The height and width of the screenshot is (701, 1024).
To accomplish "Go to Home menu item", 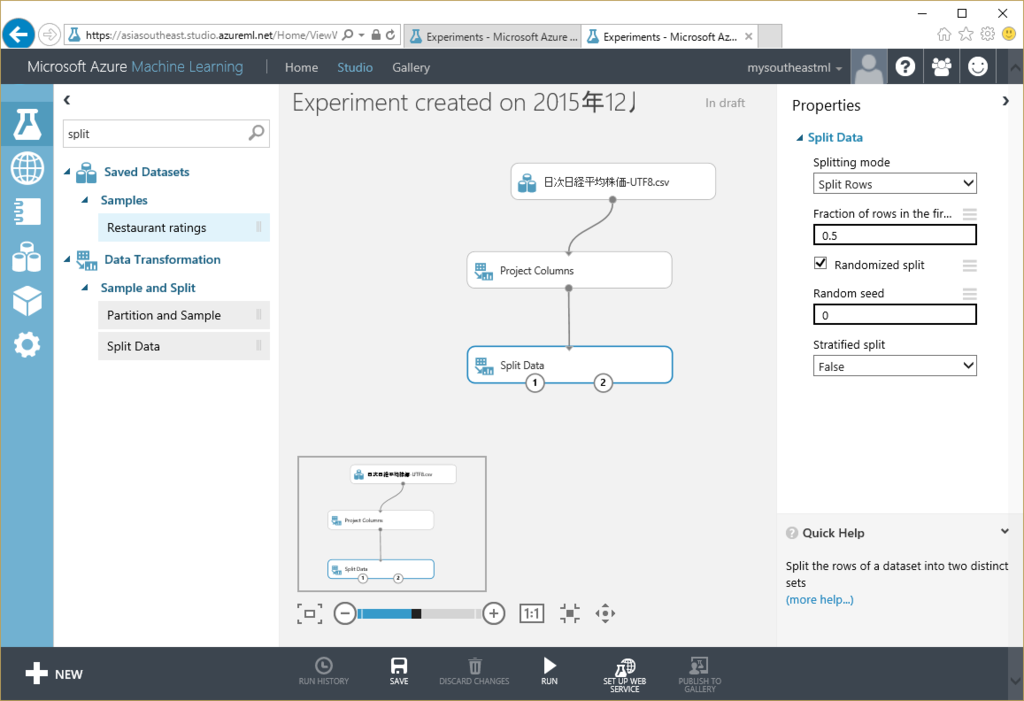I will click(x=301, y=67).
